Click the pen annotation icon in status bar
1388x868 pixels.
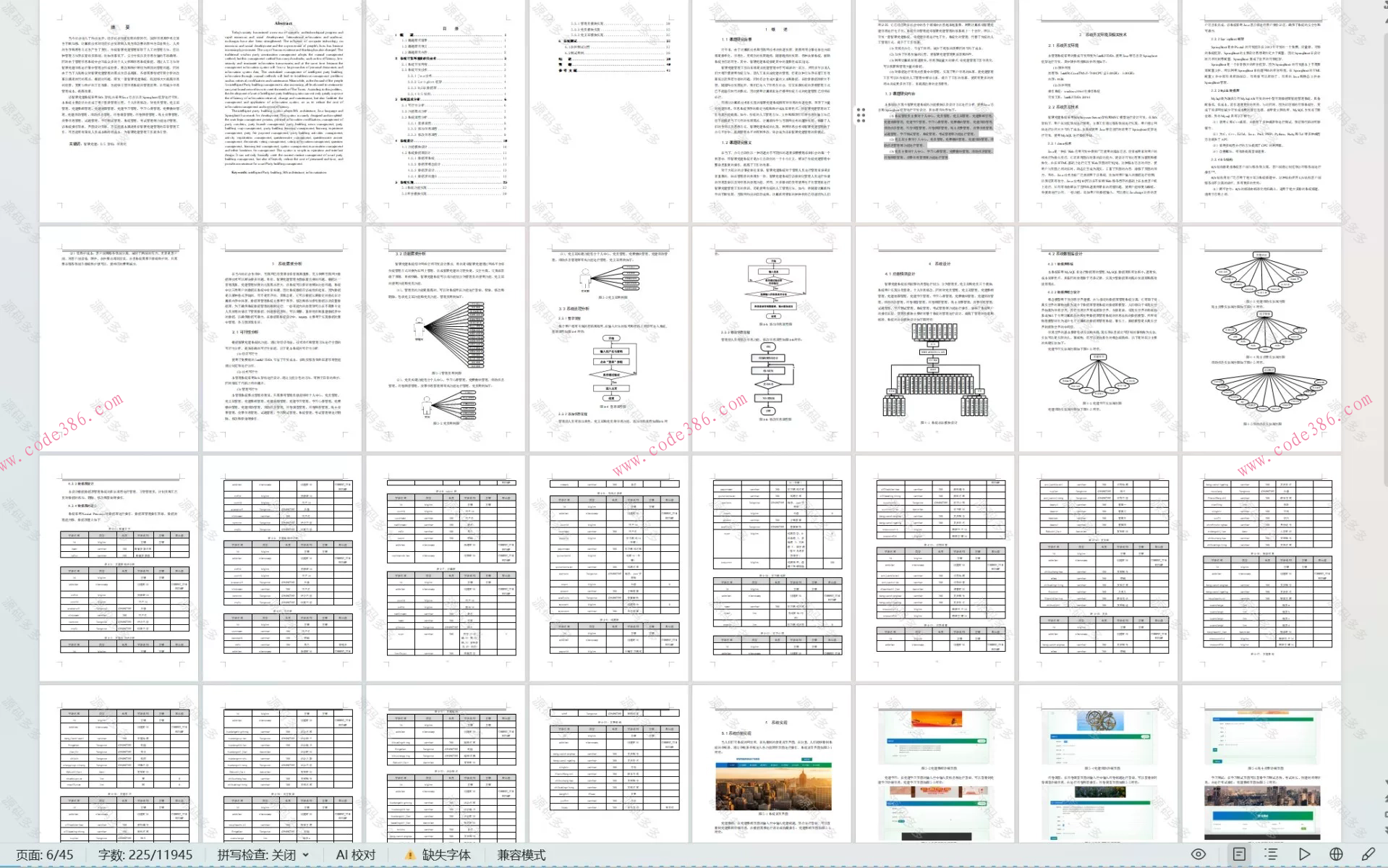click(x=1368, y=854)
